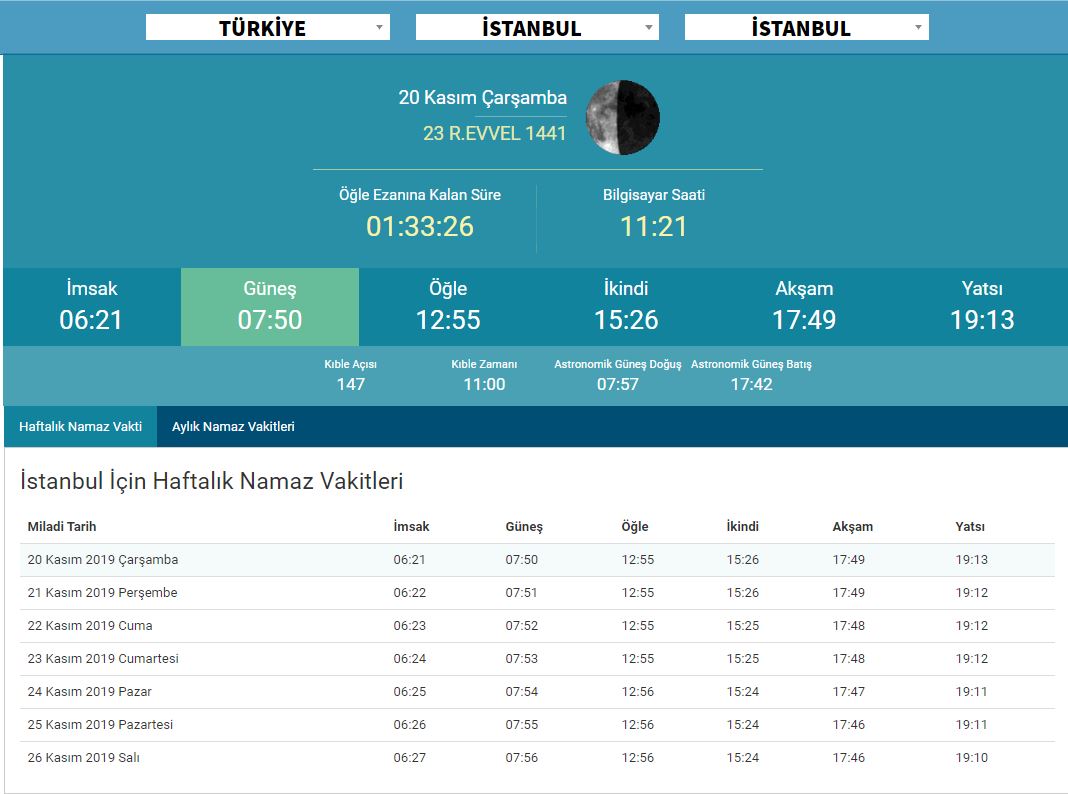Expand the first İSTANBUL city dropdown

(537, 28)
